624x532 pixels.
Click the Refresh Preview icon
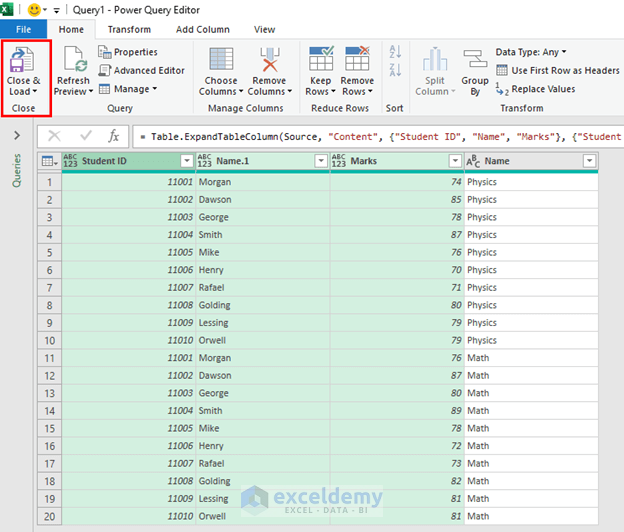tap(75, 60)
